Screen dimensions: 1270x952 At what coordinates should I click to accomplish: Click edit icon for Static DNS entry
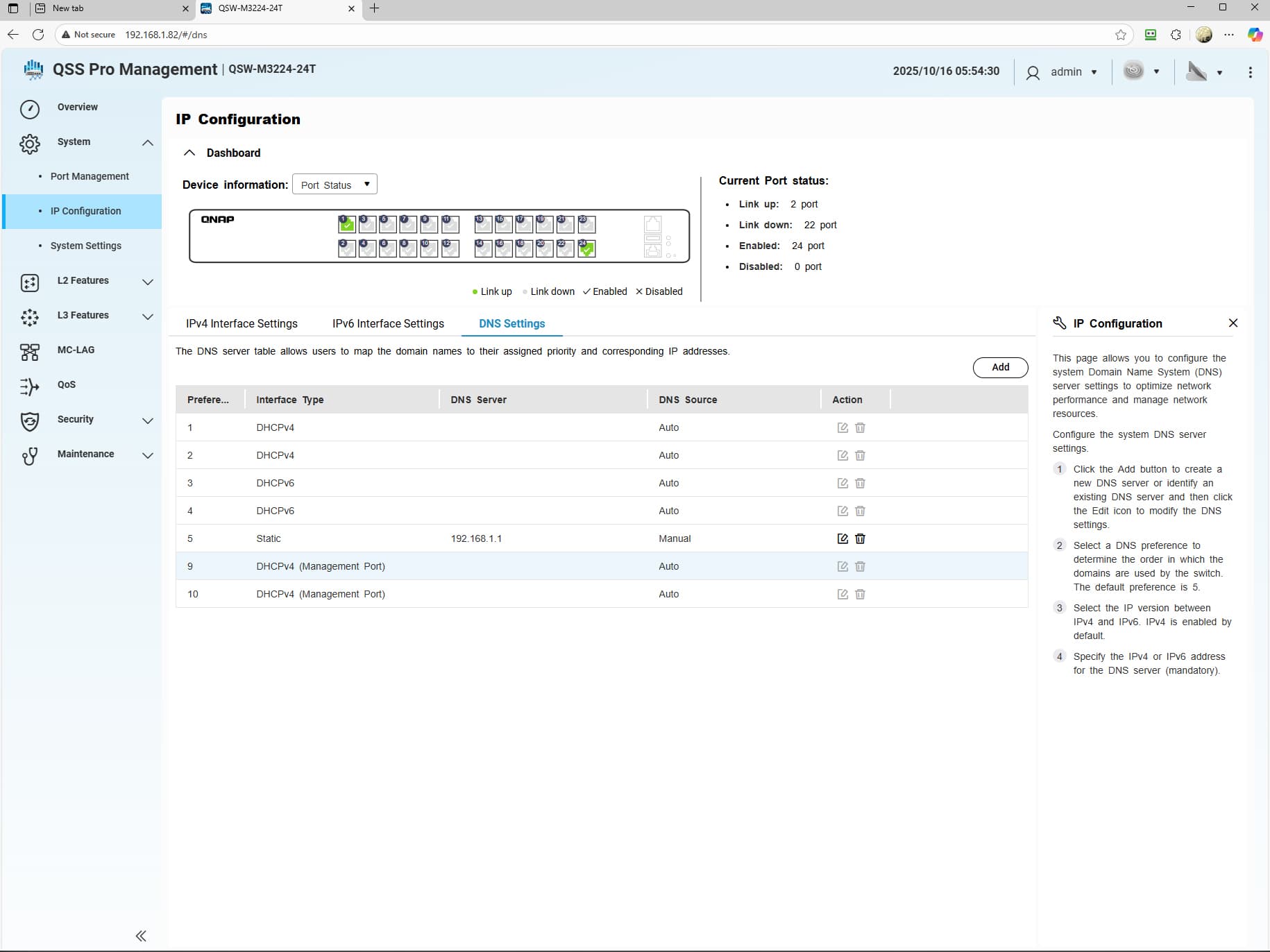(843, 538)
